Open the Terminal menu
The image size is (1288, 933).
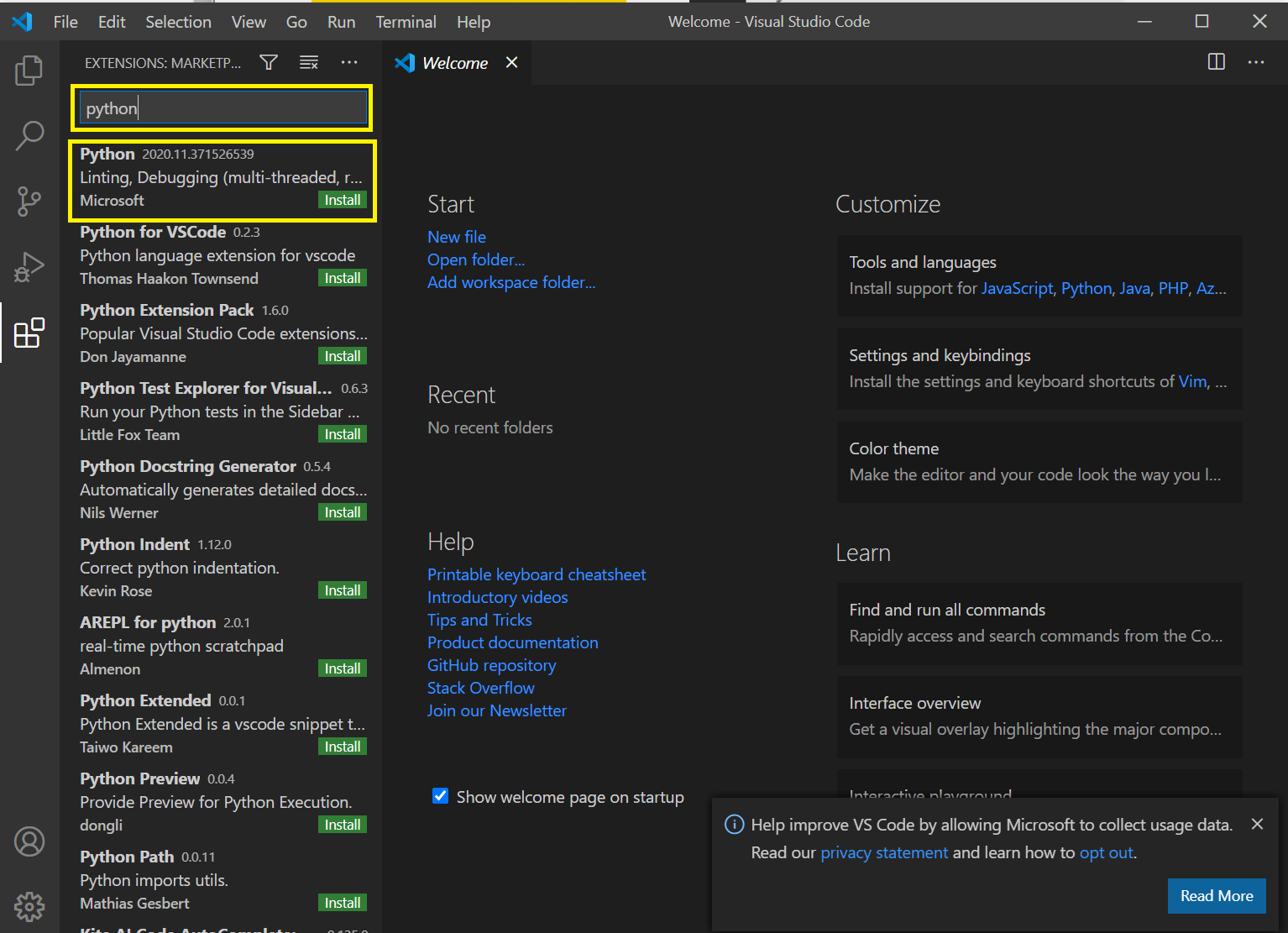[x=406, y=22]
